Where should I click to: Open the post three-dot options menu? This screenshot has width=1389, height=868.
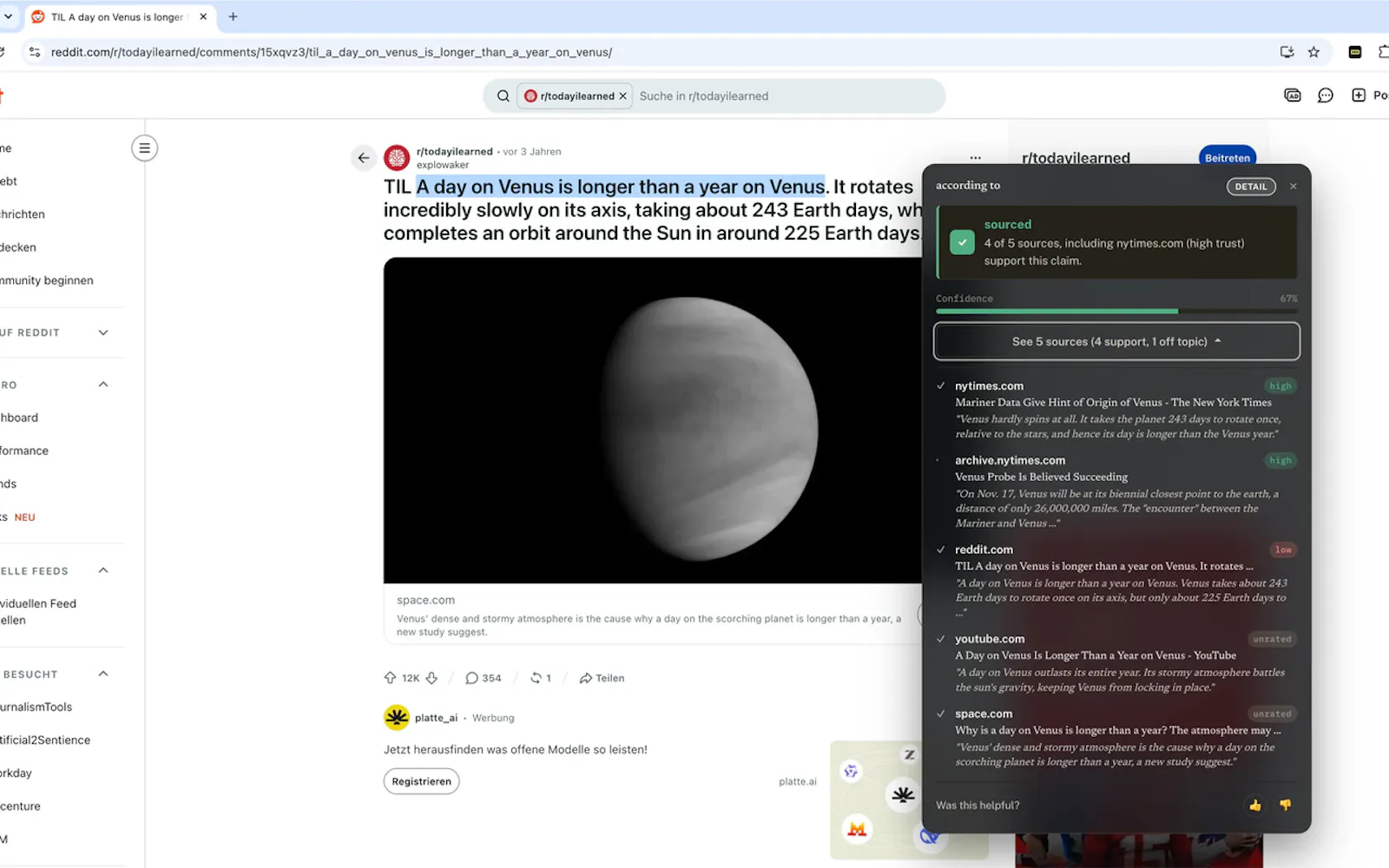(976, 158)
